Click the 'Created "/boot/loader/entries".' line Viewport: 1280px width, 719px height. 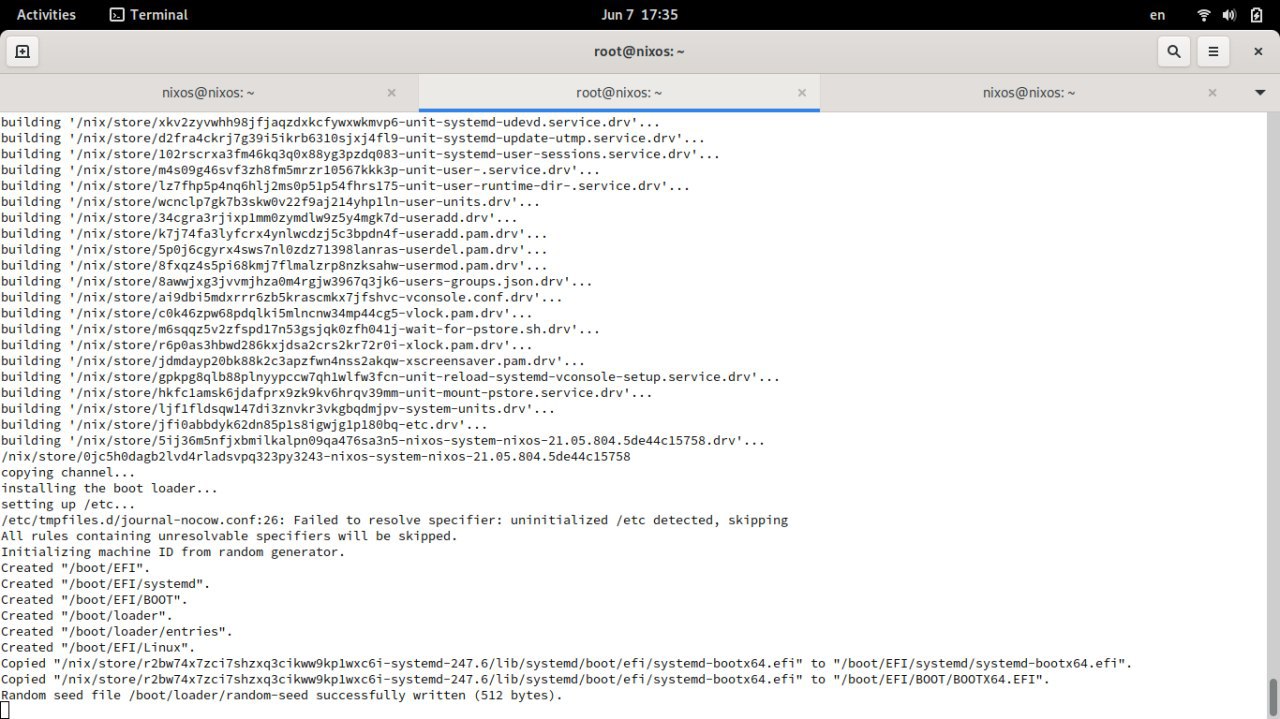point(116,632)
